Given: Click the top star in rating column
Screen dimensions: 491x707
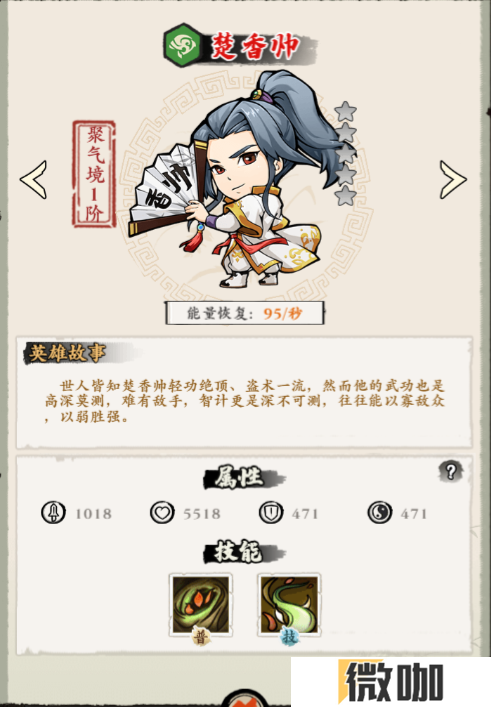Looking at the screenshot, I should 346,111.
